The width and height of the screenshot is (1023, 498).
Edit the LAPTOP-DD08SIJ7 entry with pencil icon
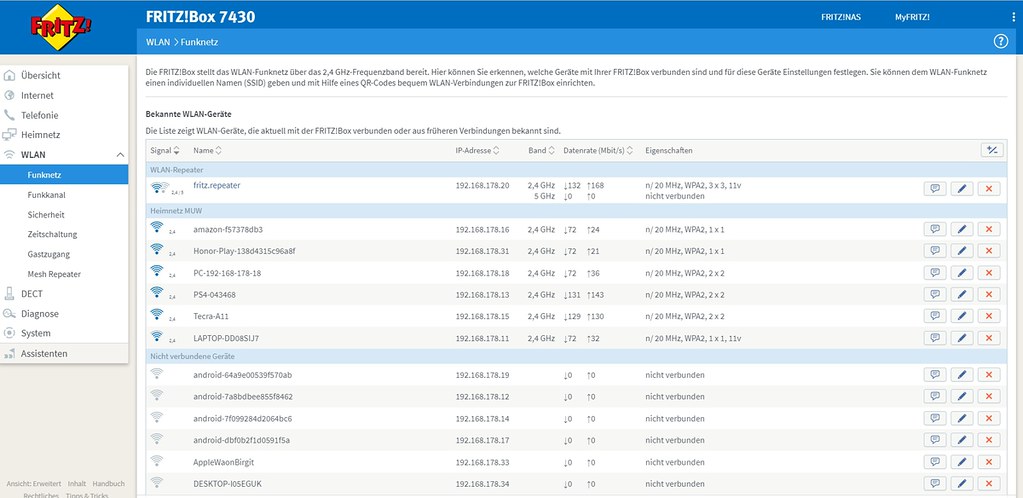tap(961, 338)
